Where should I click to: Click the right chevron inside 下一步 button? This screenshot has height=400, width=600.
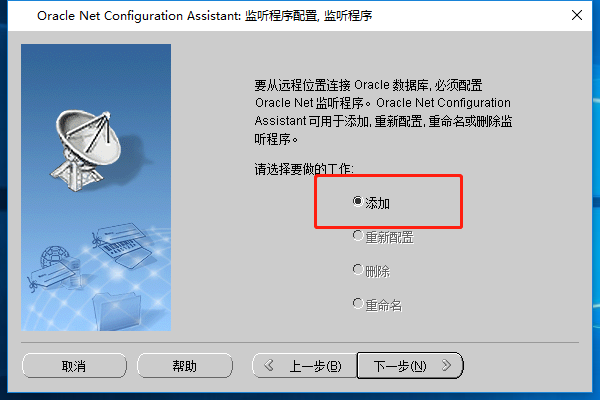coord(446,365)
